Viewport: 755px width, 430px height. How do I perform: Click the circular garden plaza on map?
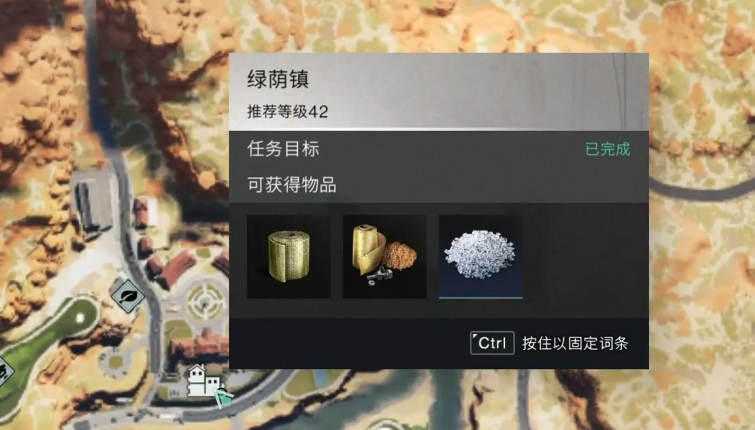pos(205,302)
